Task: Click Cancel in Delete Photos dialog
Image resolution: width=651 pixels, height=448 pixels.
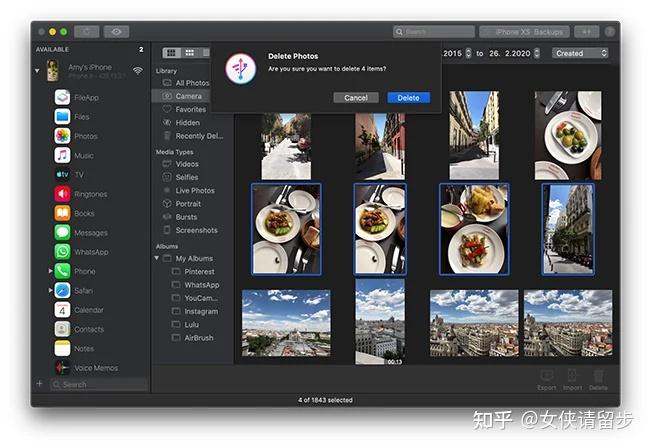Action: coord(356,98)
